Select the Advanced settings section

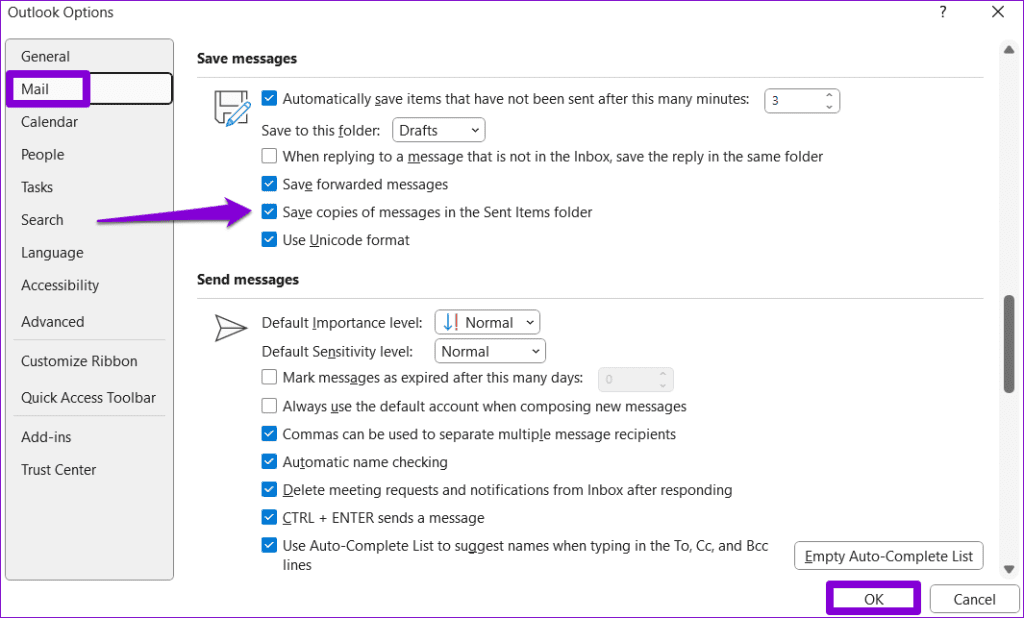pyautogui.click(x=52, y=321)
